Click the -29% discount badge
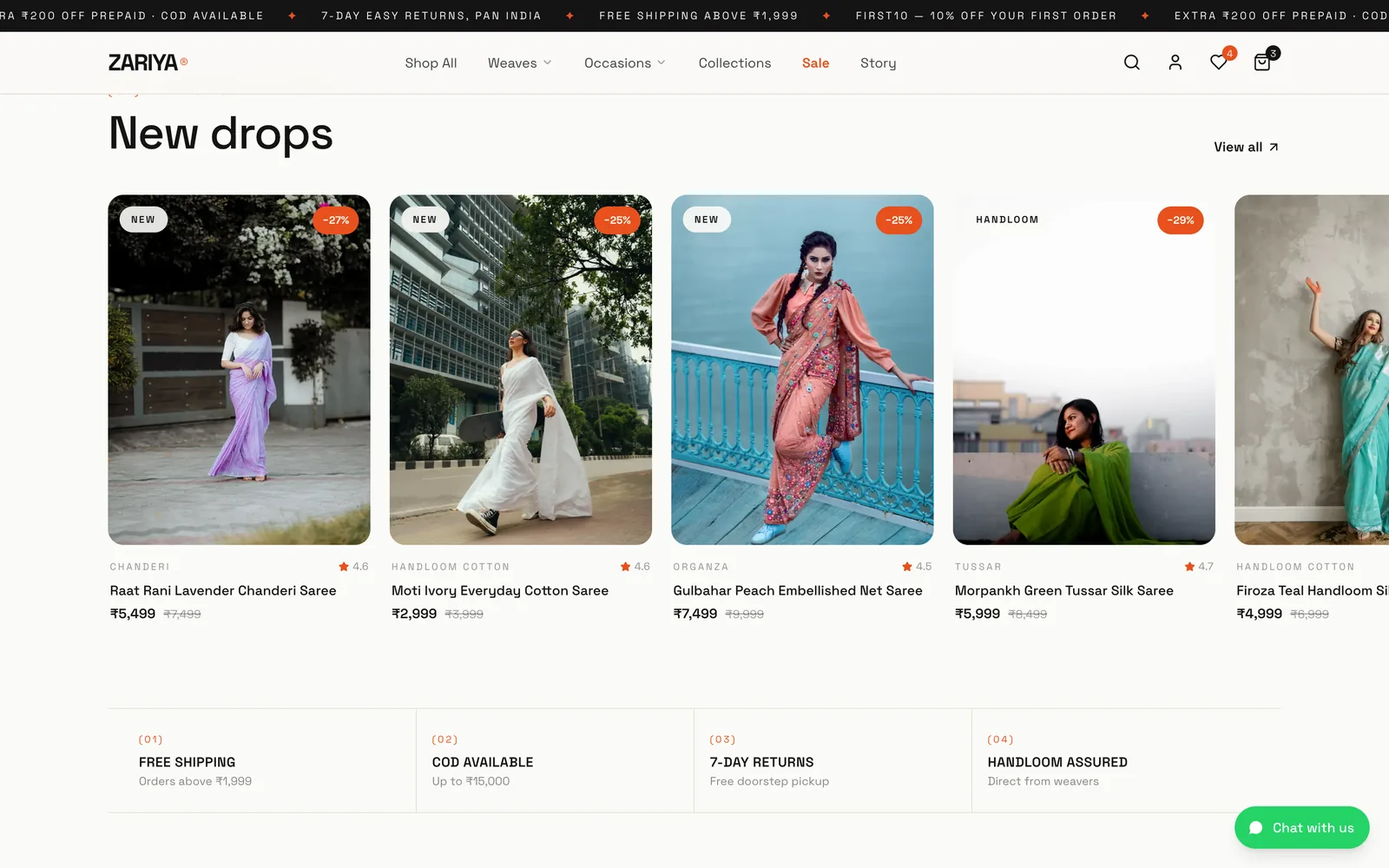 [1181, 220]
